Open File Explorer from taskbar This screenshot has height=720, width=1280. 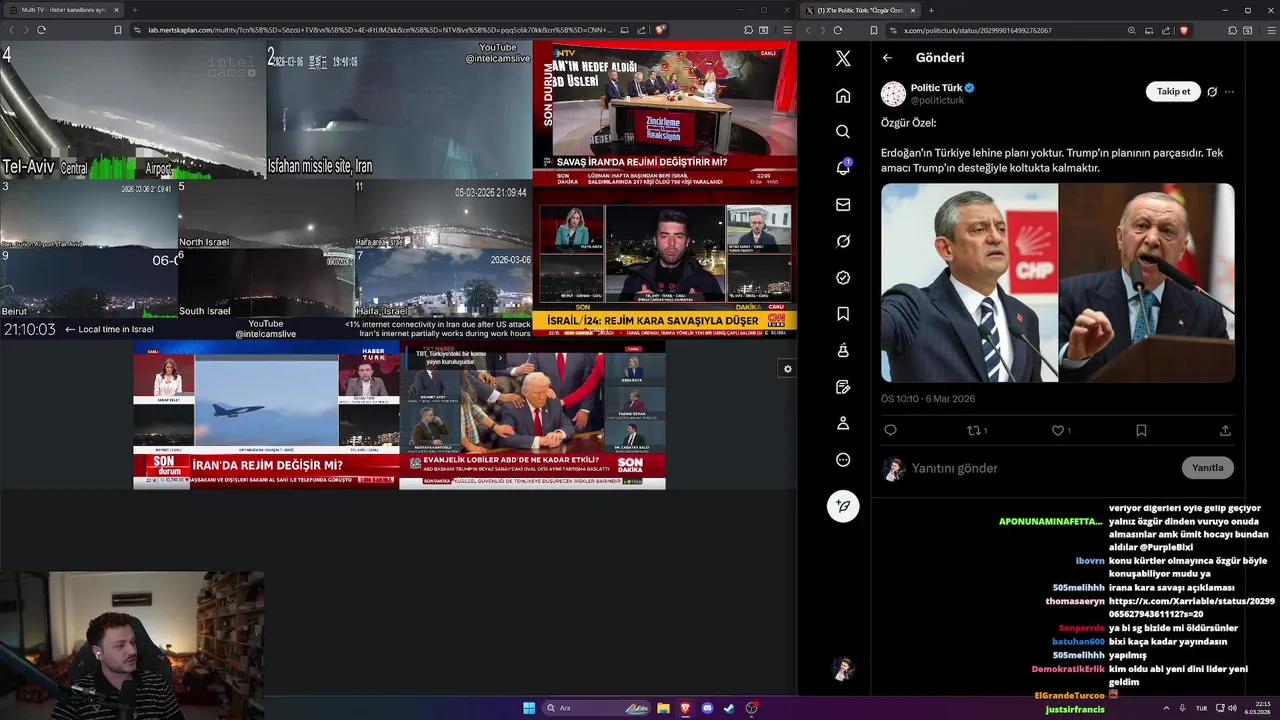tap(663, 708)
